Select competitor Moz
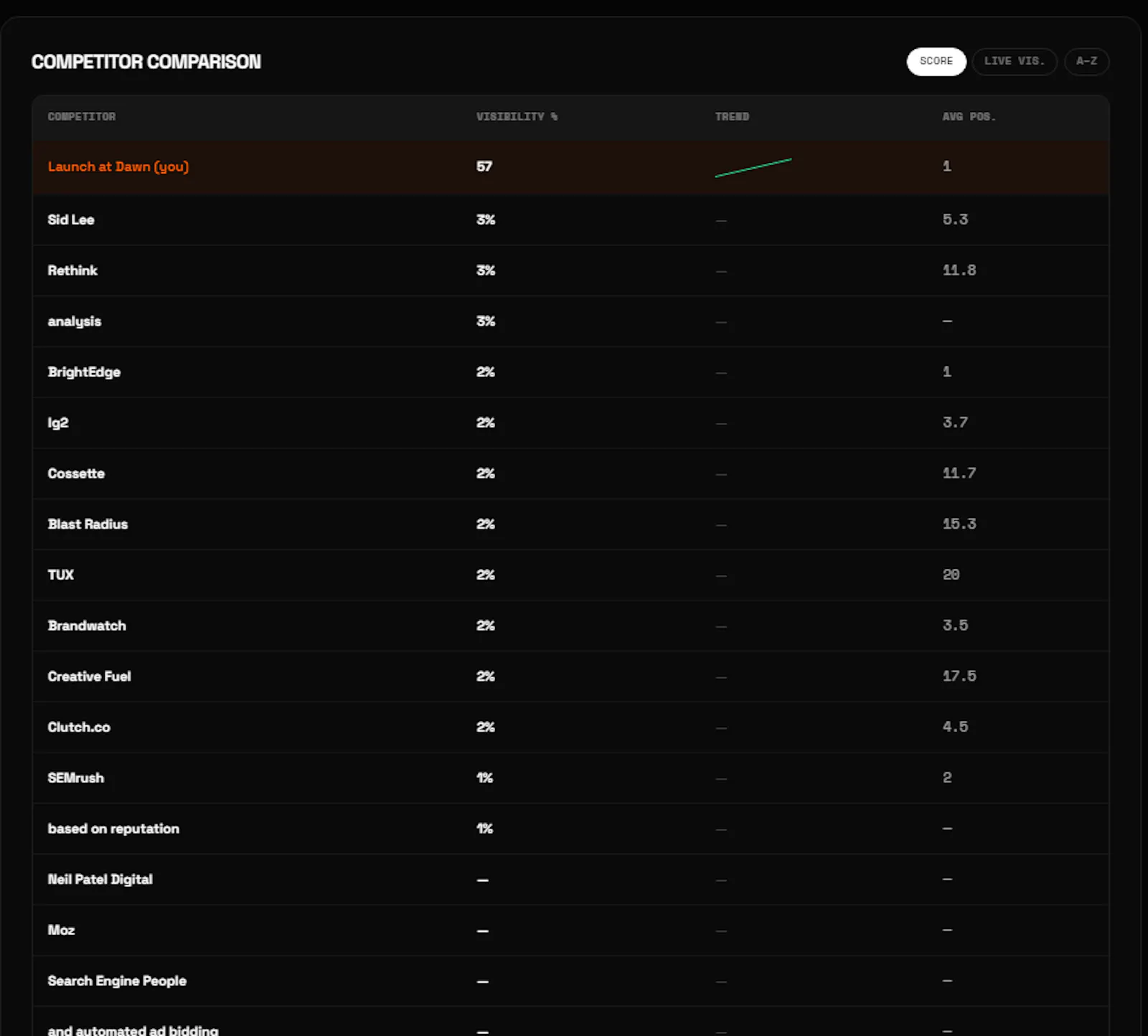This screenshot has height=1036, width=1148. 61,930
